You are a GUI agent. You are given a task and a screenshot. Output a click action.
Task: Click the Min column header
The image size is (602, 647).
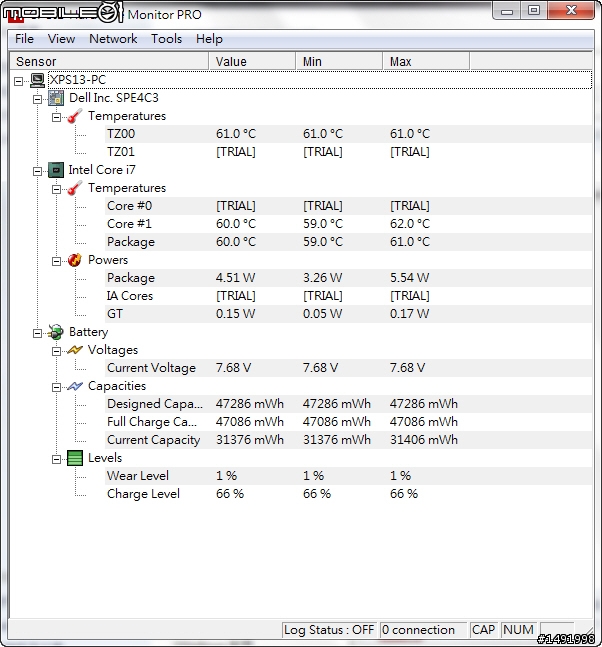point(339,61)
